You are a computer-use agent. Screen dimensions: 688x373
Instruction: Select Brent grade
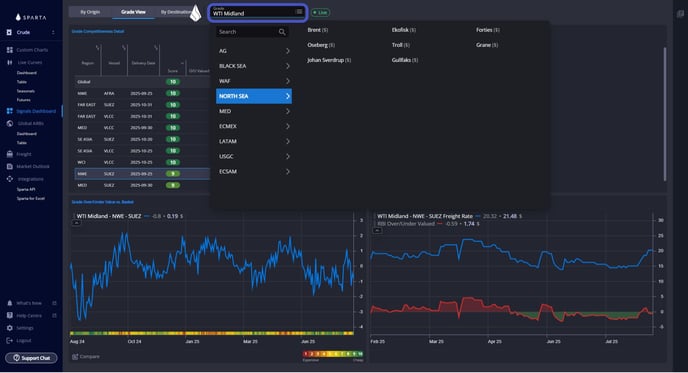click(x=318, y=30)
